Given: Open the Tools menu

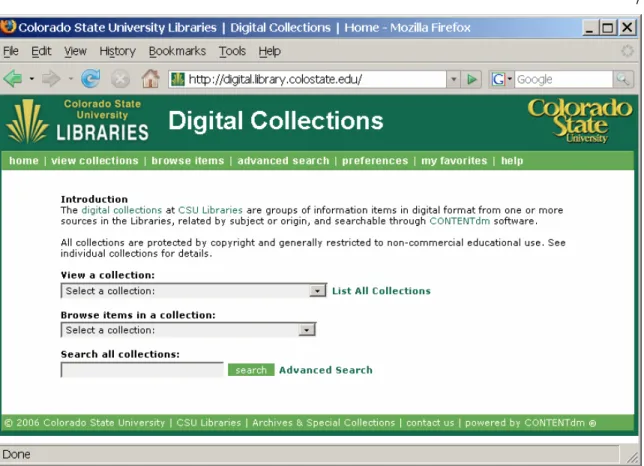Looking at the screenshot, I should tap(232, 51).
